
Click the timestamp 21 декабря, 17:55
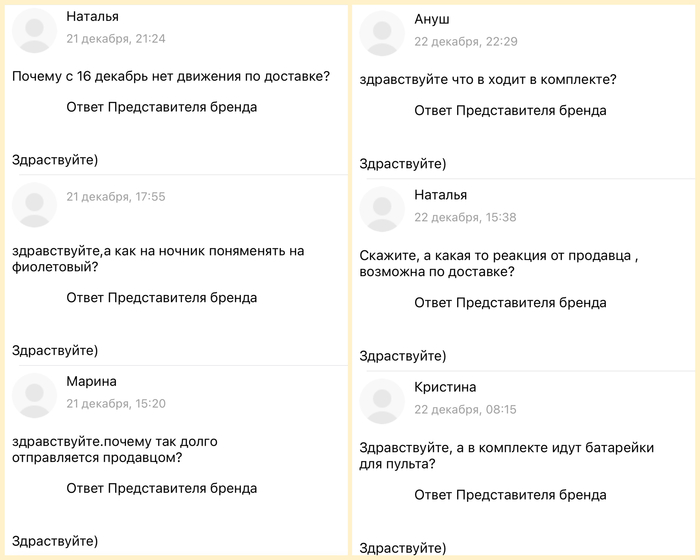pyautogui.click(x=115, y=197)
